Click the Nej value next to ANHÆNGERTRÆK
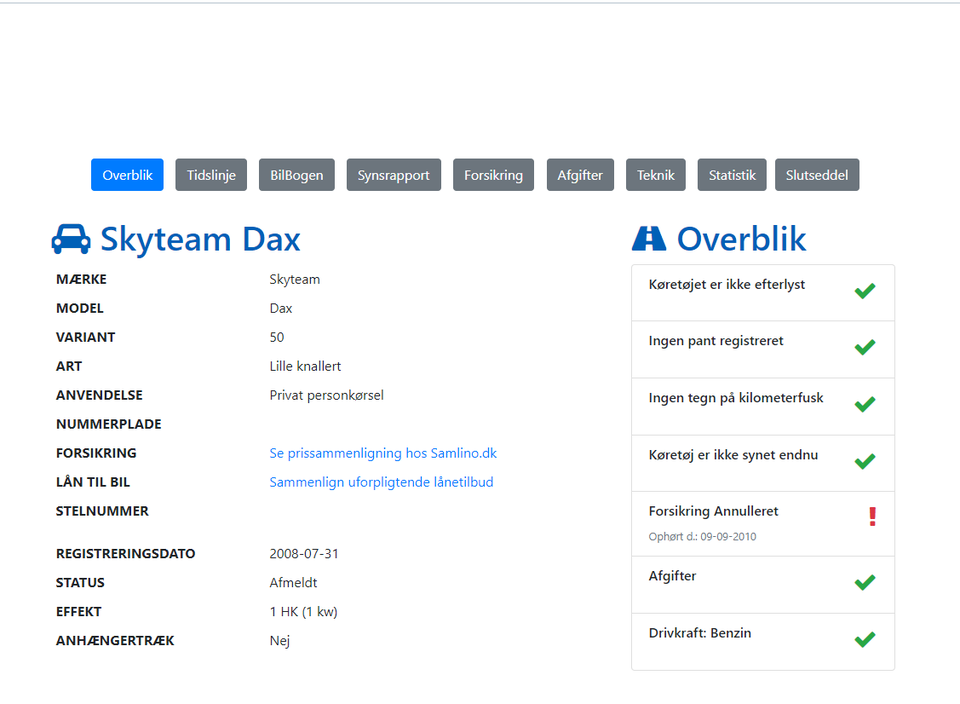 (279, 641)
